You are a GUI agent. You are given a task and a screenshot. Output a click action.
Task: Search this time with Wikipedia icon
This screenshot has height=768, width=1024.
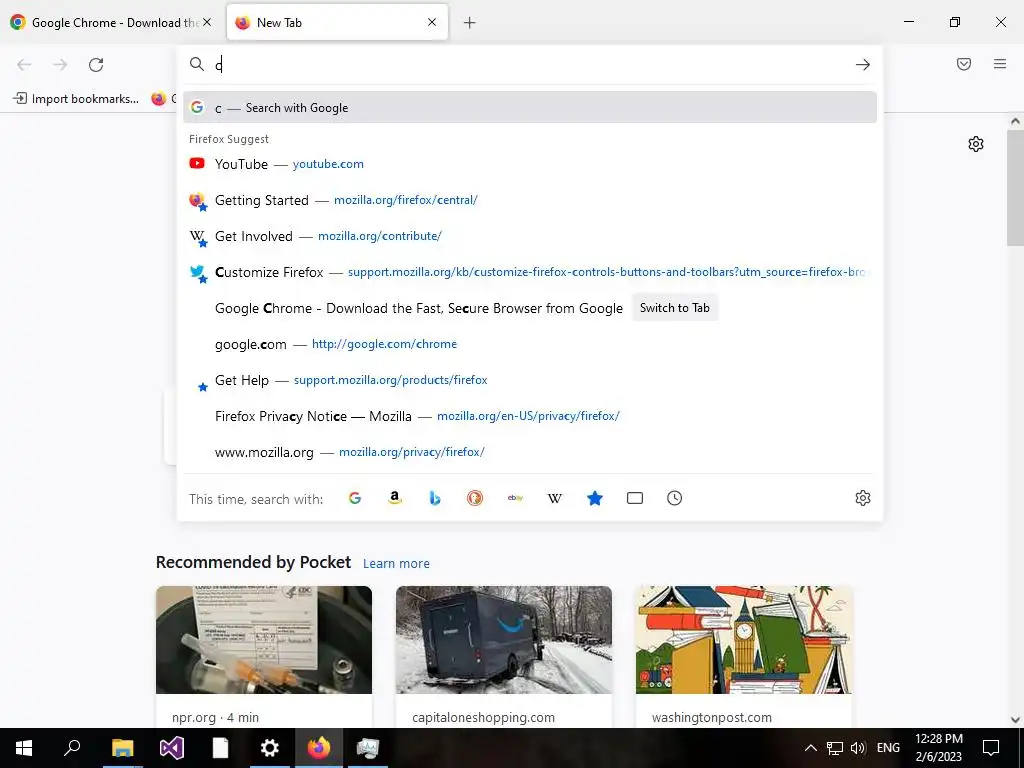click(x=554, y=498)
